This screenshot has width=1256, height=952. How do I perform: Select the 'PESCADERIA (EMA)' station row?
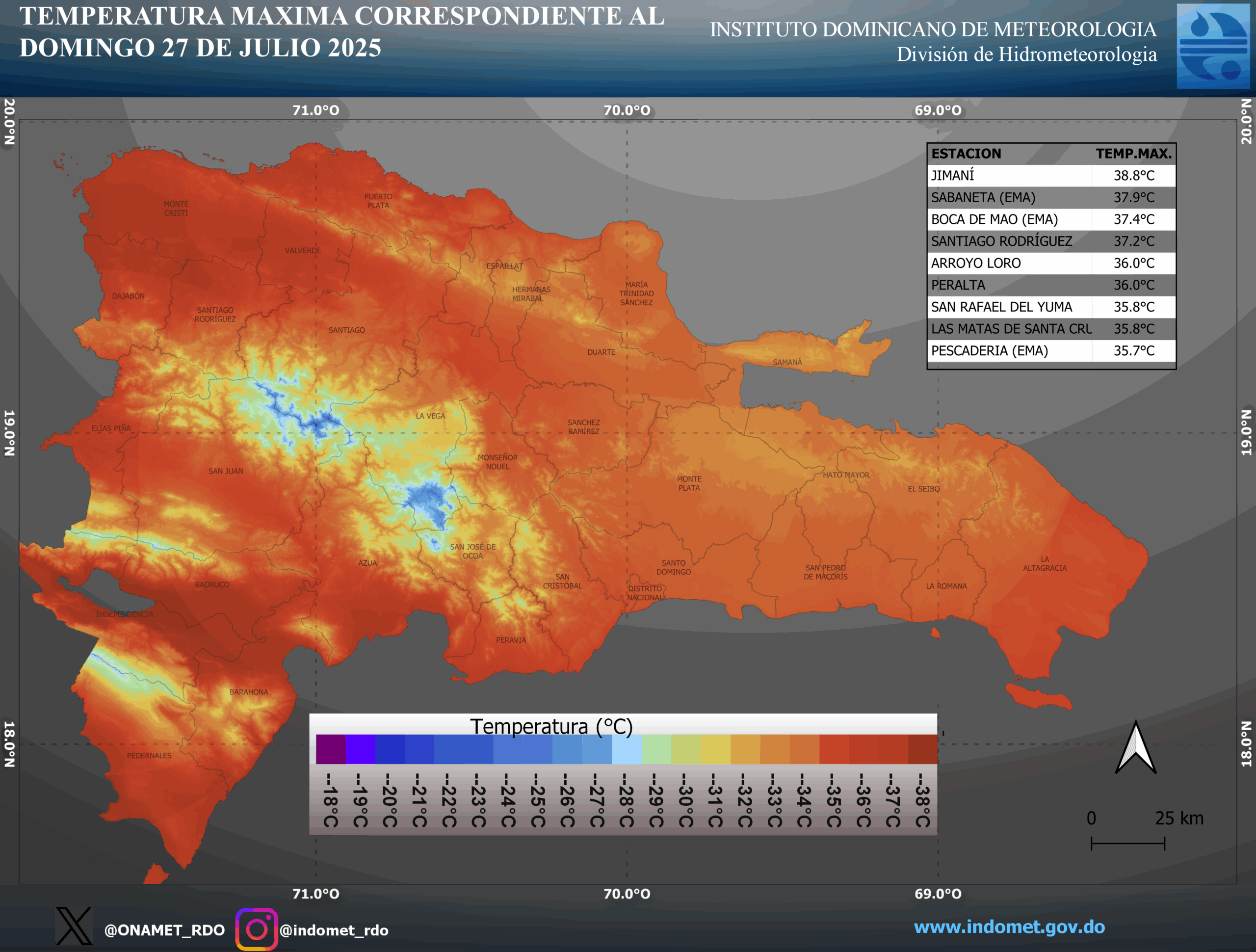point(1051,350)
